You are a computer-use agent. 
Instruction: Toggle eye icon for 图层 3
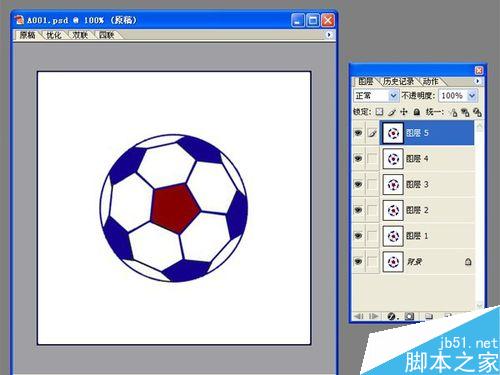358,184
